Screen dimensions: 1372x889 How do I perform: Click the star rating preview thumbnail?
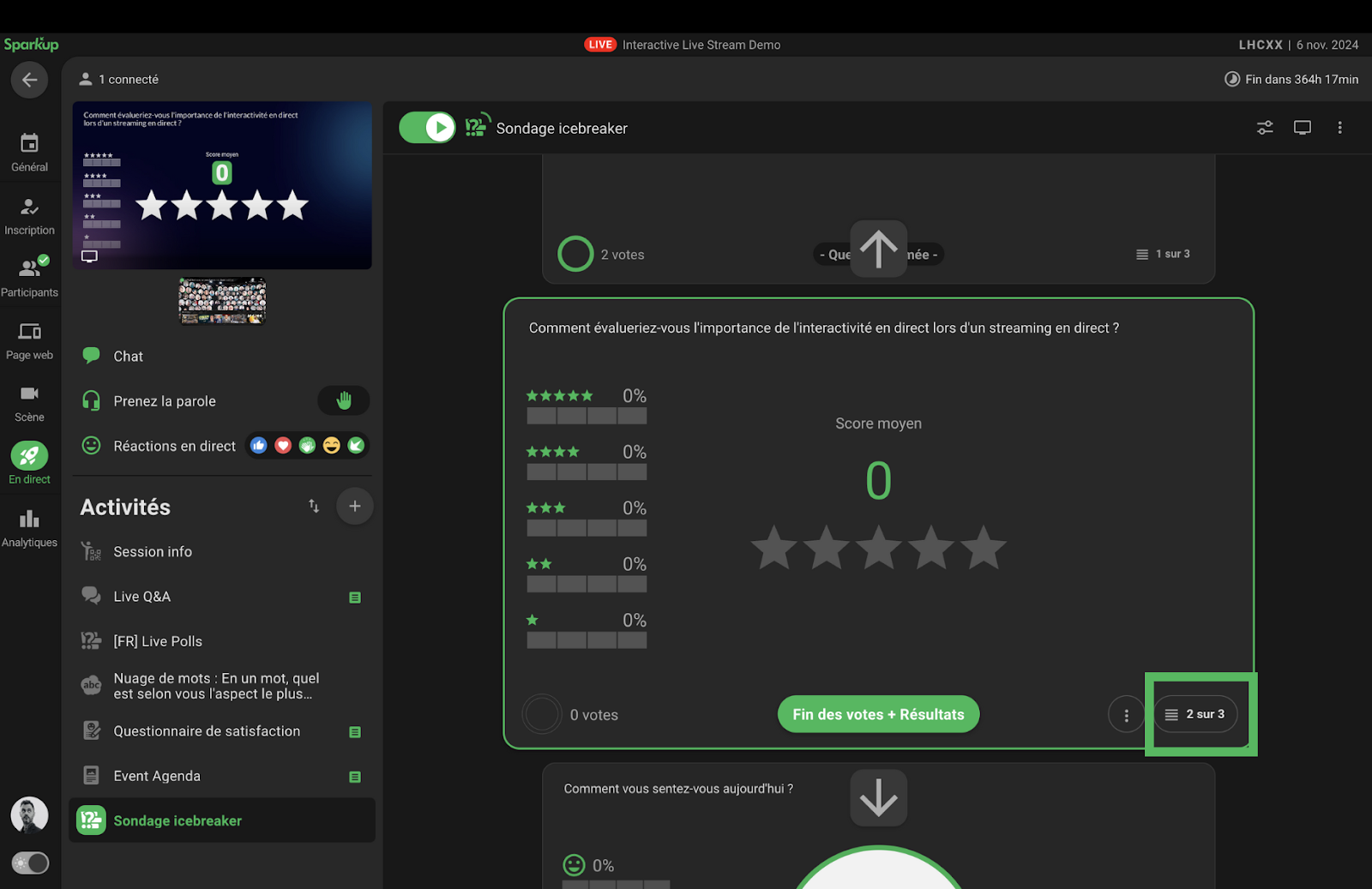click(x=222, y=185)
